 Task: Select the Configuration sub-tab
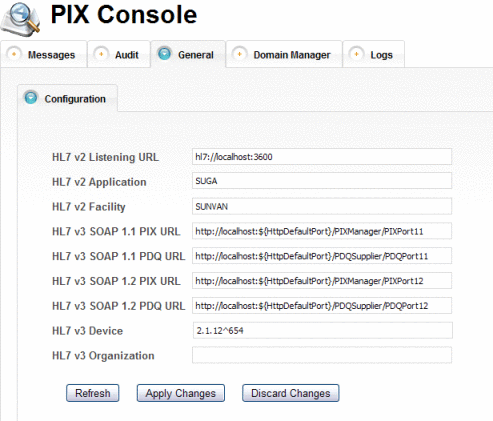(67, 98)
